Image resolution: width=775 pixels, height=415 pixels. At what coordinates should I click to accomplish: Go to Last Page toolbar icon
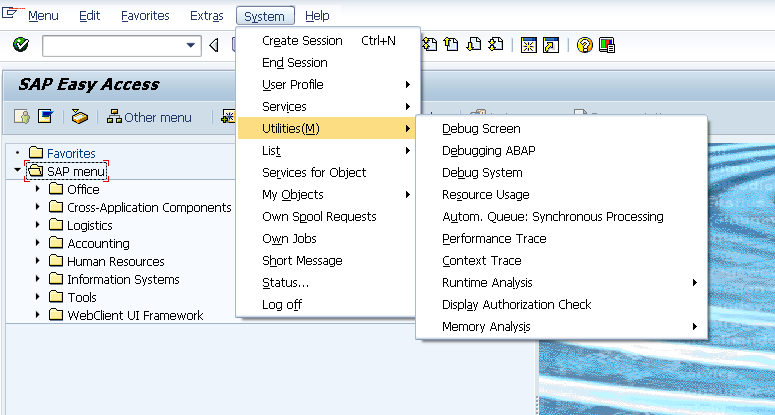coord(496,44)
